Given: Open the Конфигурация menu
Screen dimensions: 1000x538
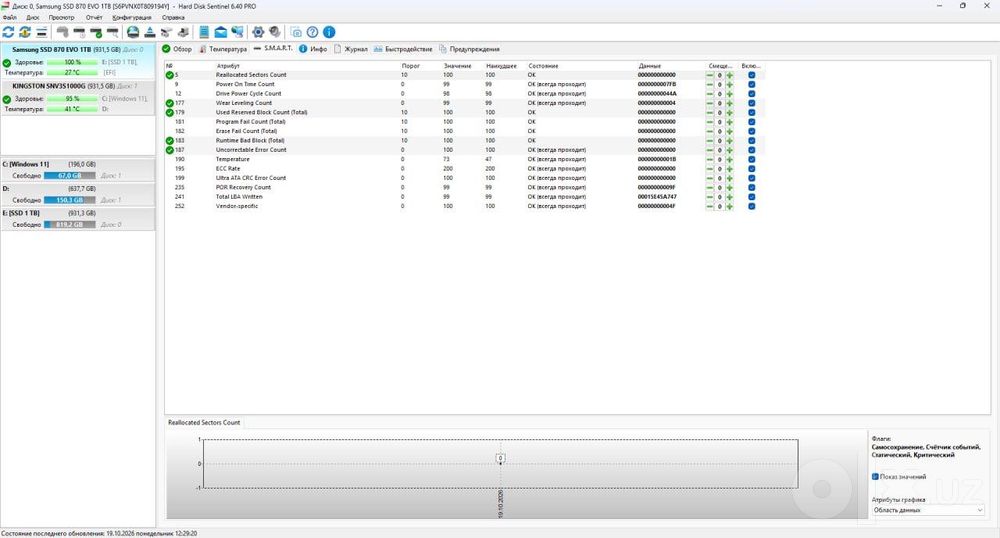Looking at the screenshot, I should (131, 17).
